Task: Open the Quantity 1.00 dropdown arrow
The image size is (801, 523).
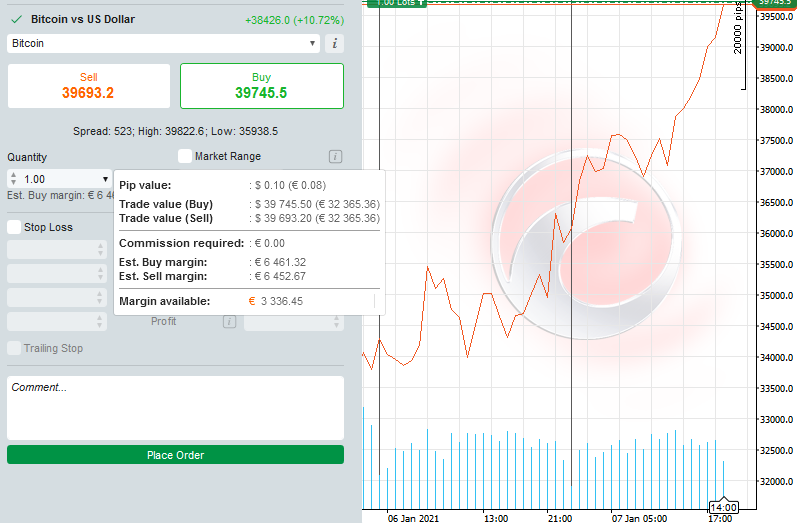Action: 105,179
